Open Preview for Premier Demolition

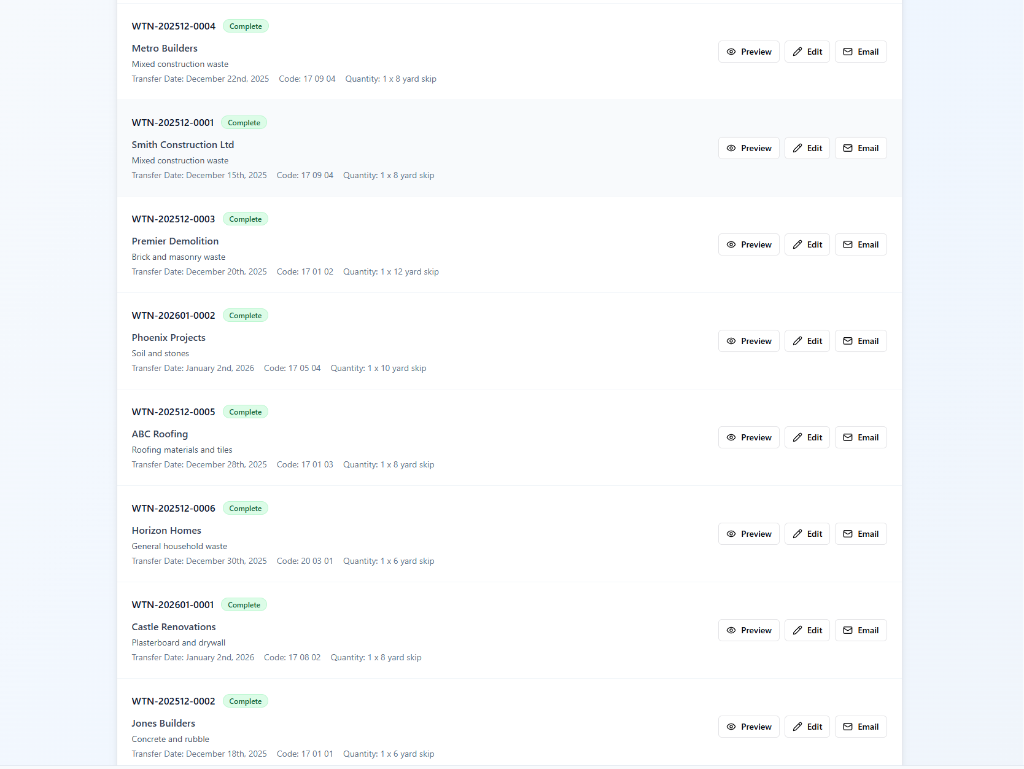(748, 245)
